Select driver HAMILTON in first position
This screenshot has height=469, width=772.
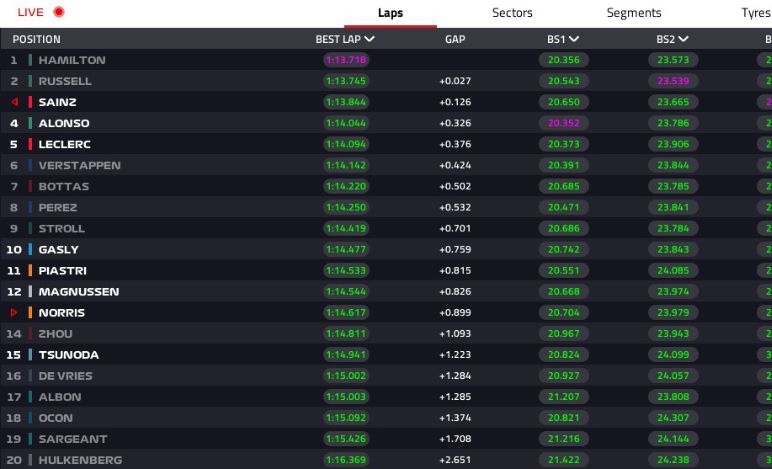[72, 60]
